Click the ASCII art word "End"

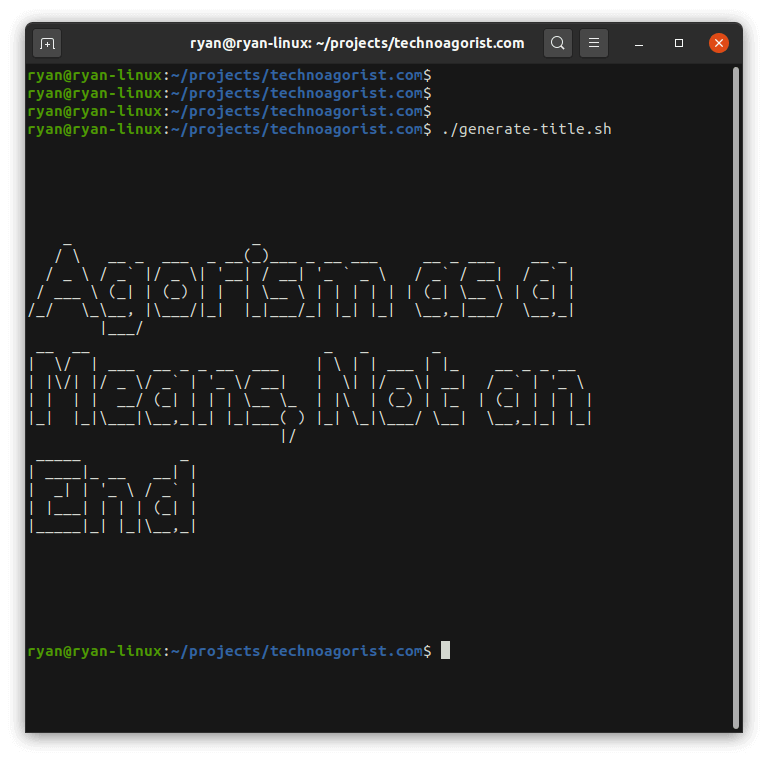pyautogui.click(x=112, y=495)
